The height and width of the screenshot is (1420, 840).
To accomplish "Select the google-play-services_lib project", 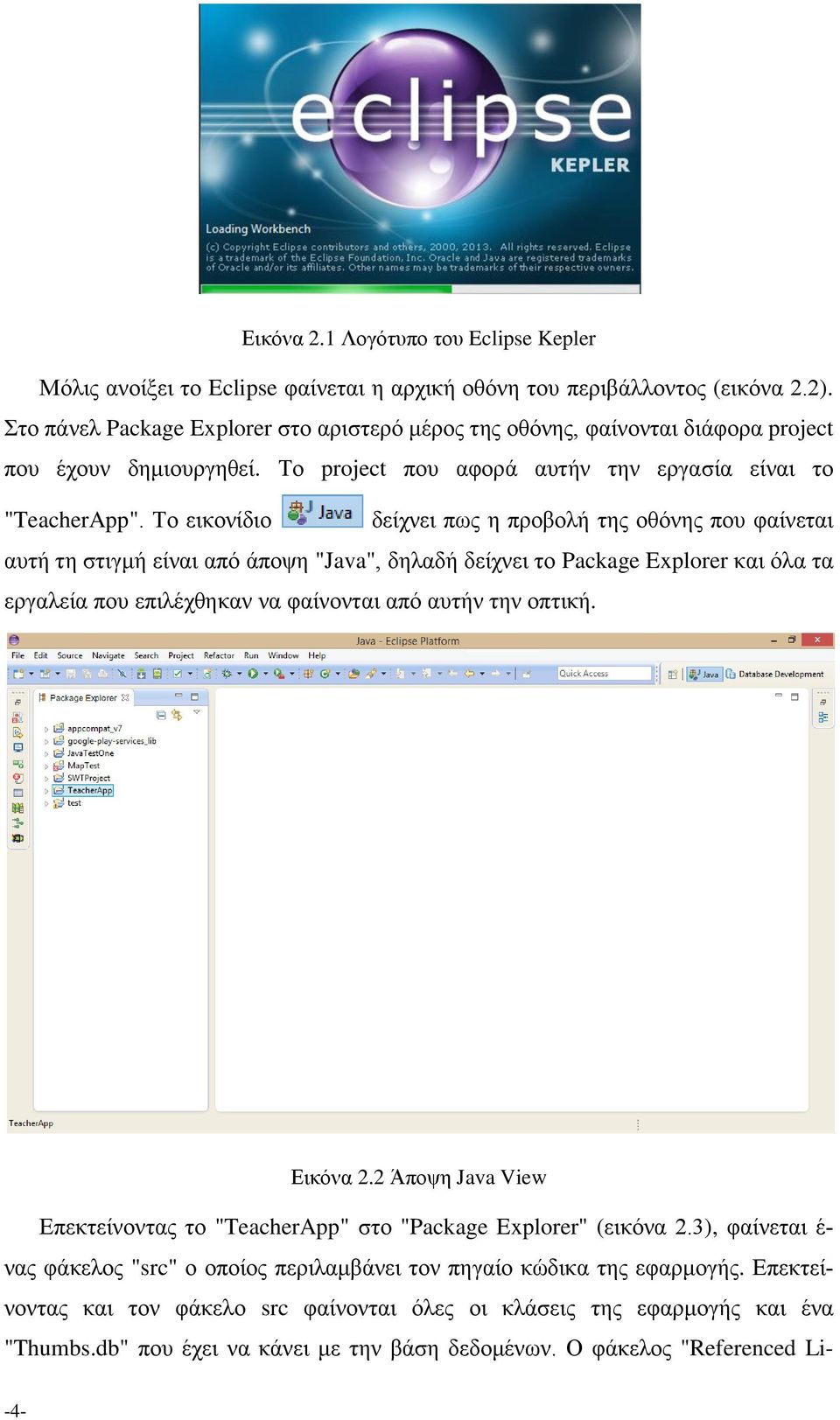I will tap(104, 741).
